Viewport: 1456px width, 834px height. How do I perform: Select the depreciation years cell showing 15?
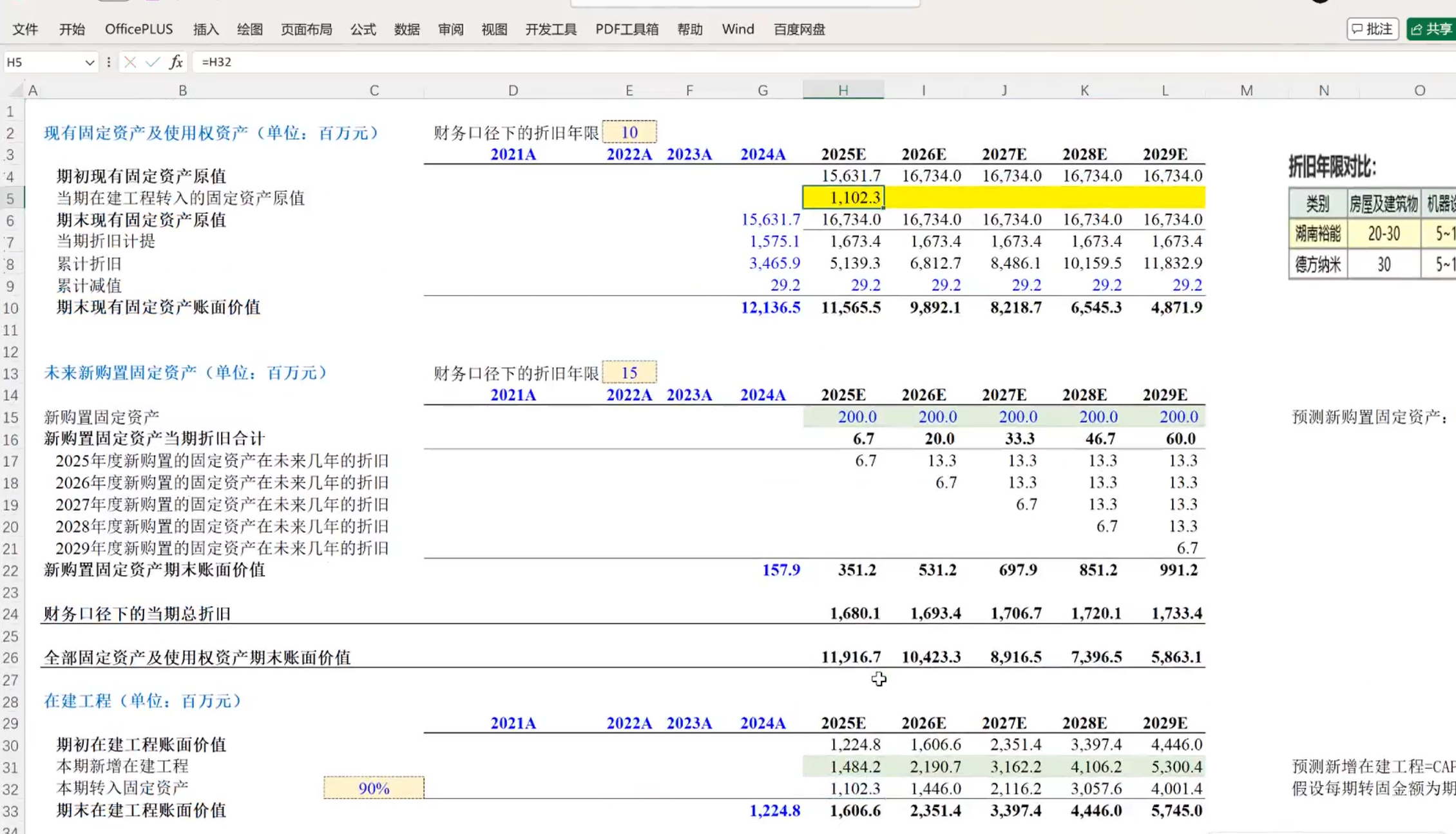tap(629, 373)
